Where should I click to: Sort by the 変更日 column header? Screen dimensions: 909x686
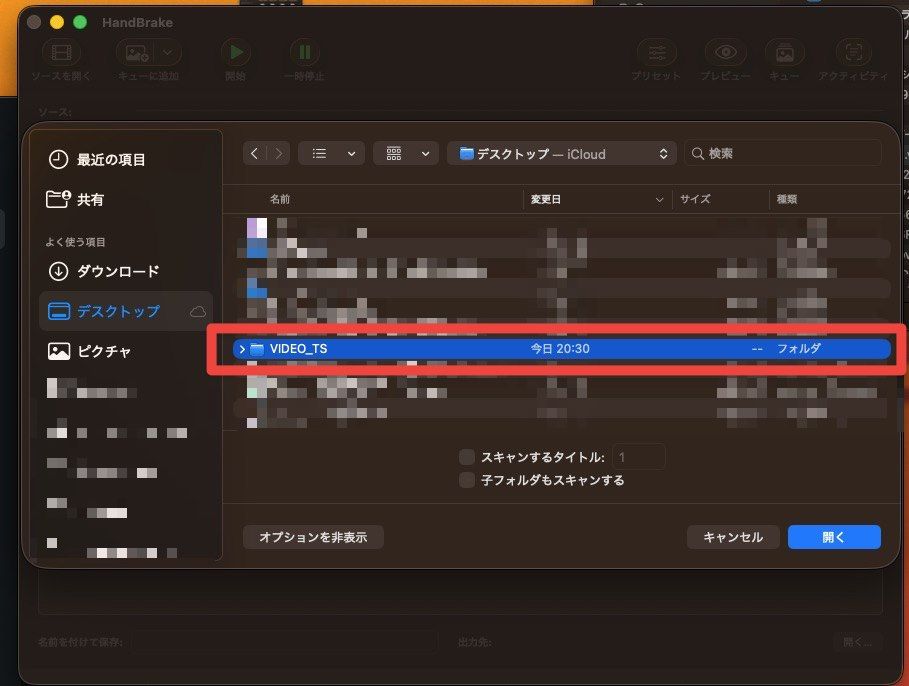pyautogui.click(x=546, y=199)
